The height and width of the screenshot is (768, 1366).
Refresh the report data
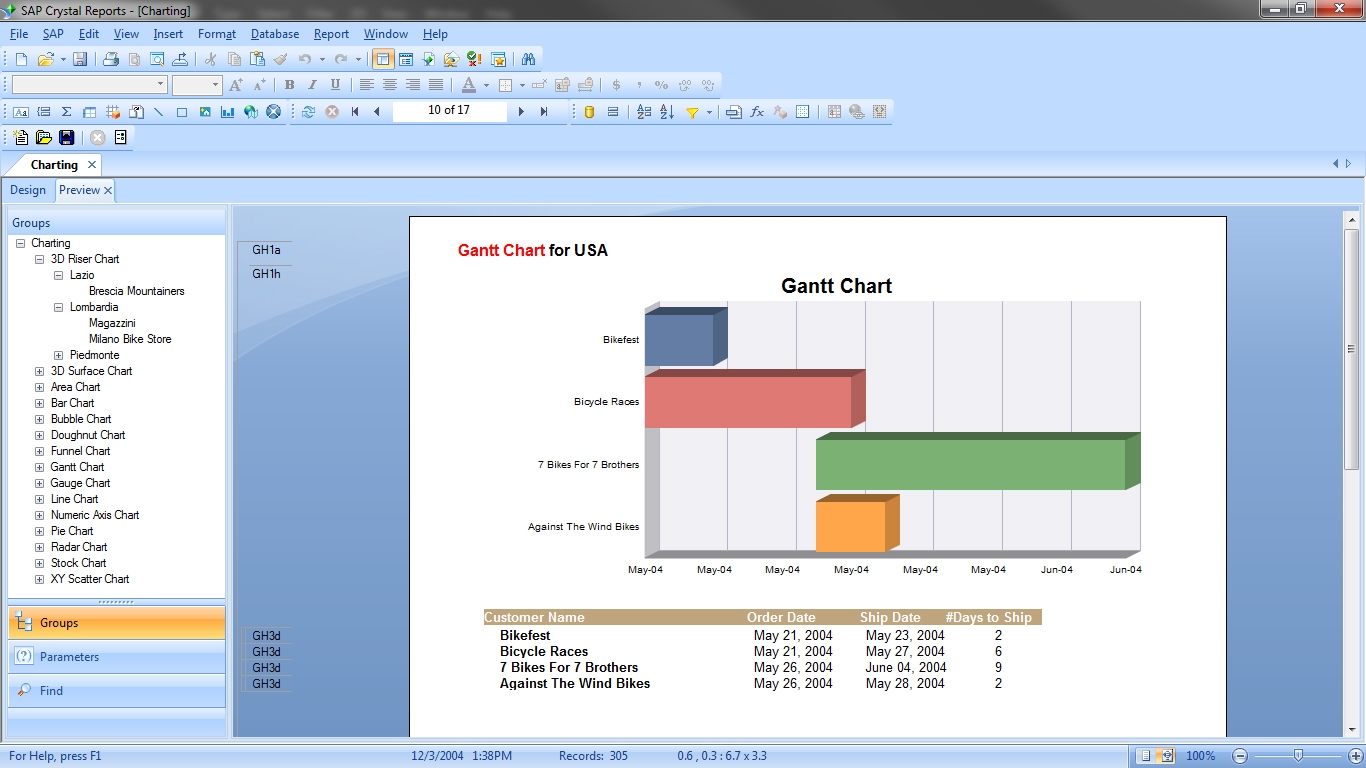(310, 111)
